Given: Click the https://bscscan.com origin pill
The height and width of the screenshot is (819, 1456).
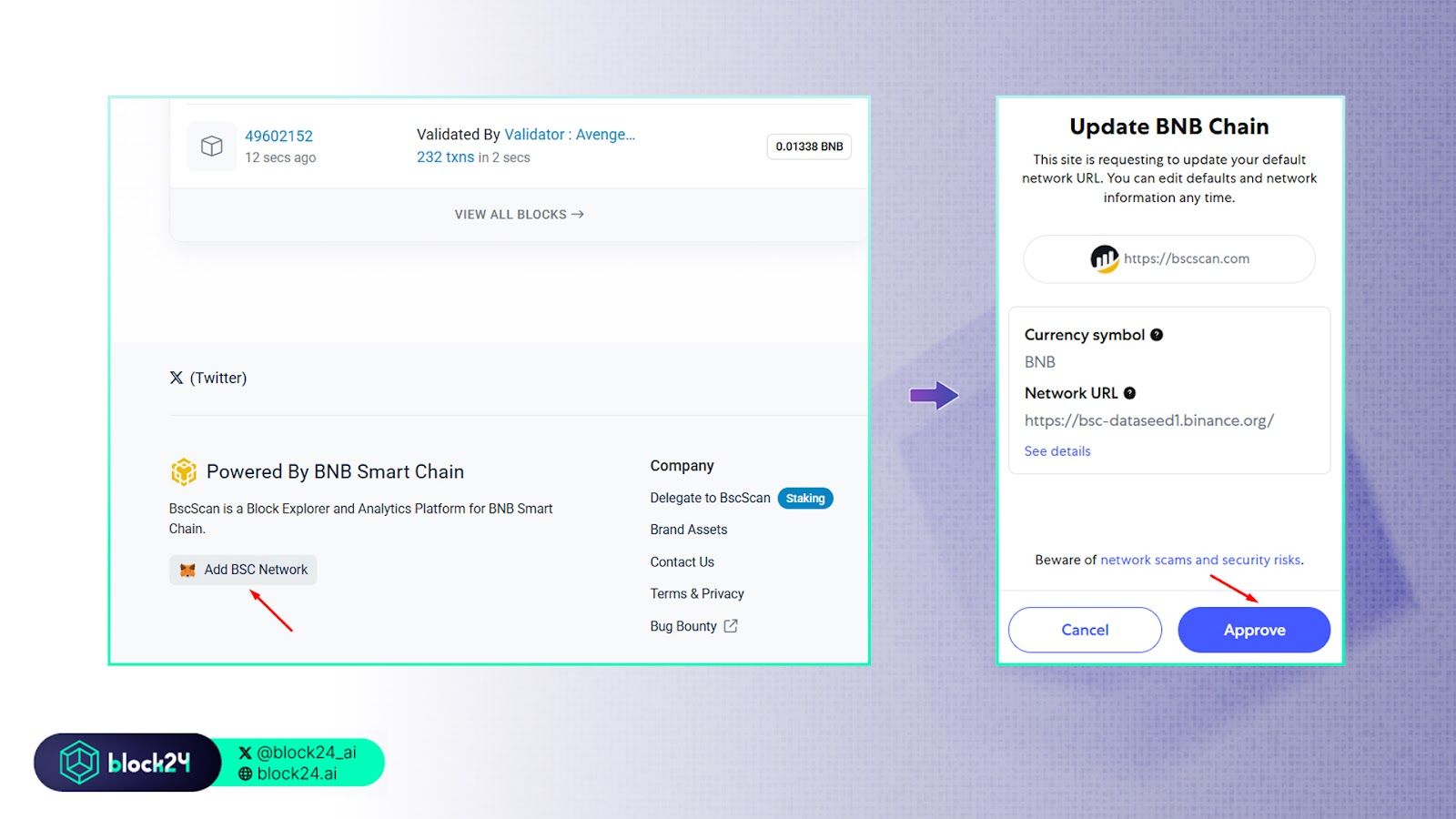Looking at the screenshot, I should pos(1169,259).
